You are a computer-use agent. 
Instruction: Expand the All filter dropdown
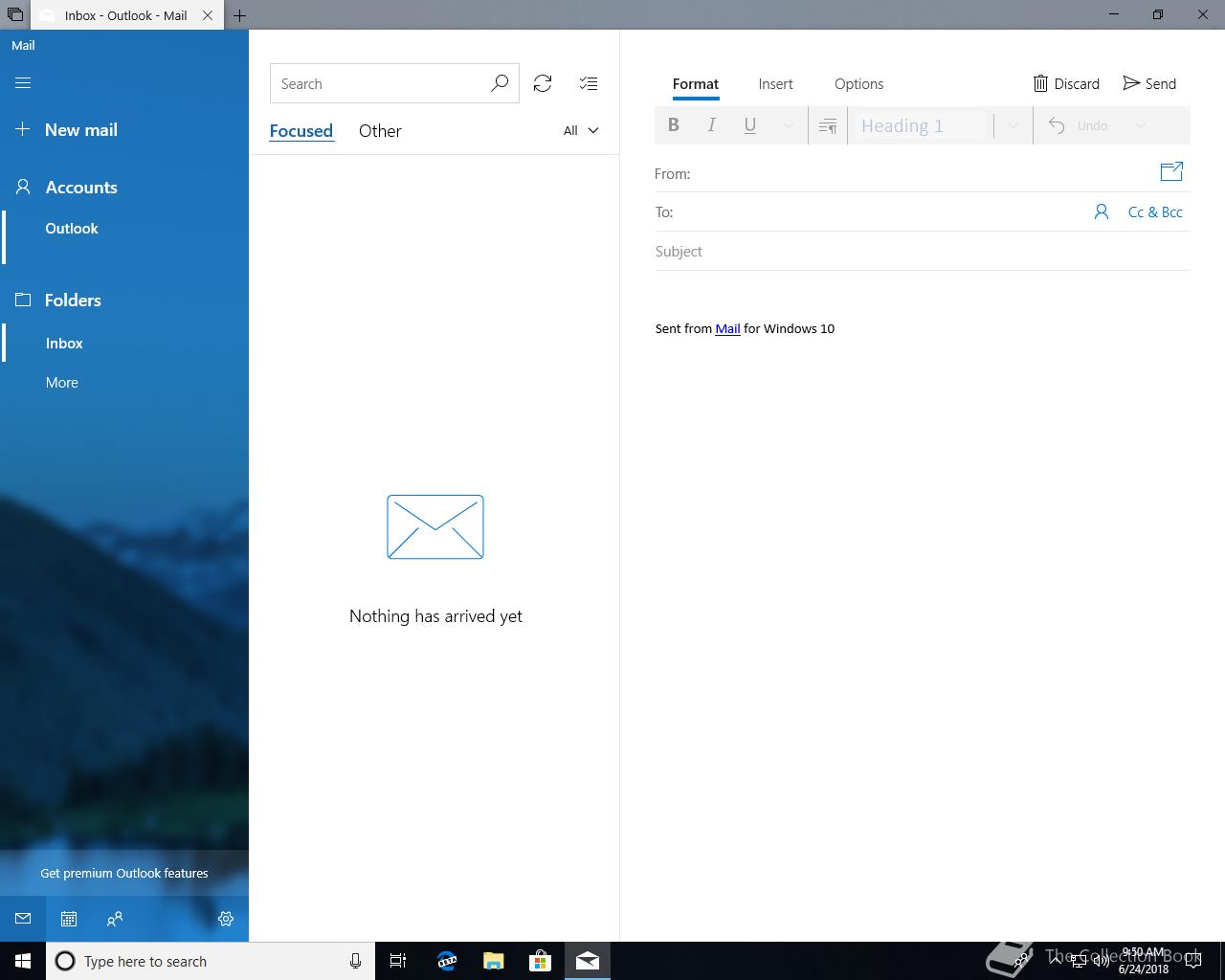[x=581, y=131]
